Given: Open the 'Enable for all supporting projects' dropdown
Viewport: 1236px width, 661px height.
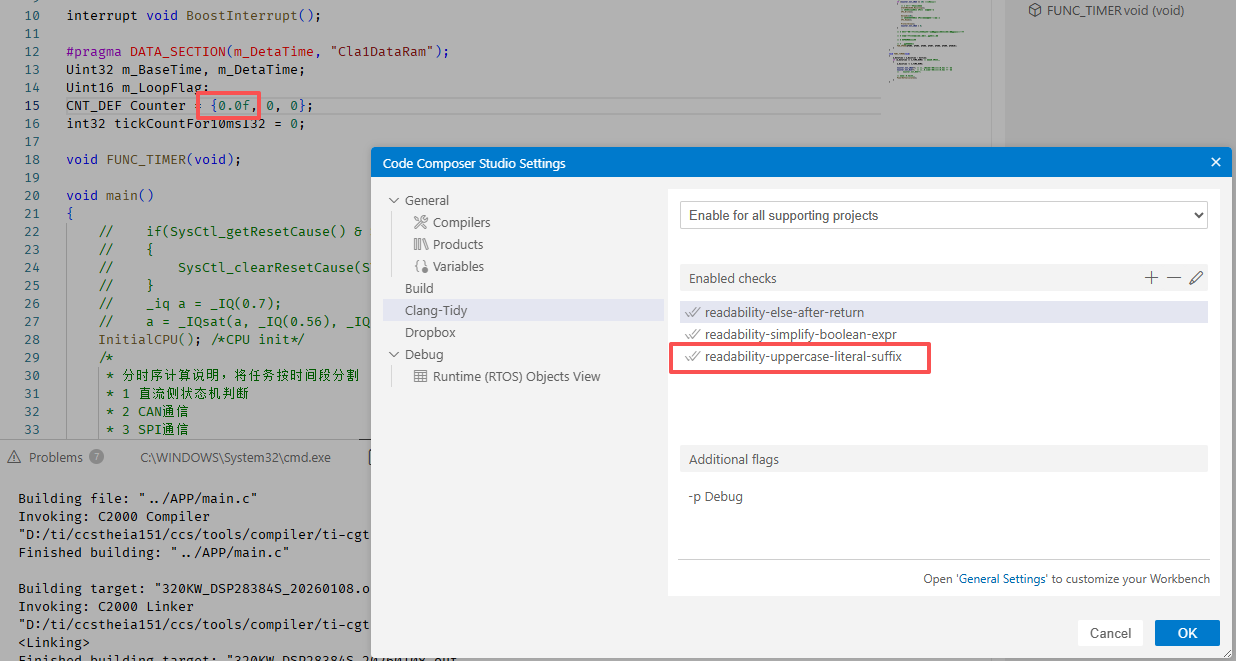Looking at the screenshot, I should pyautogui.click(x=943, y=215).
